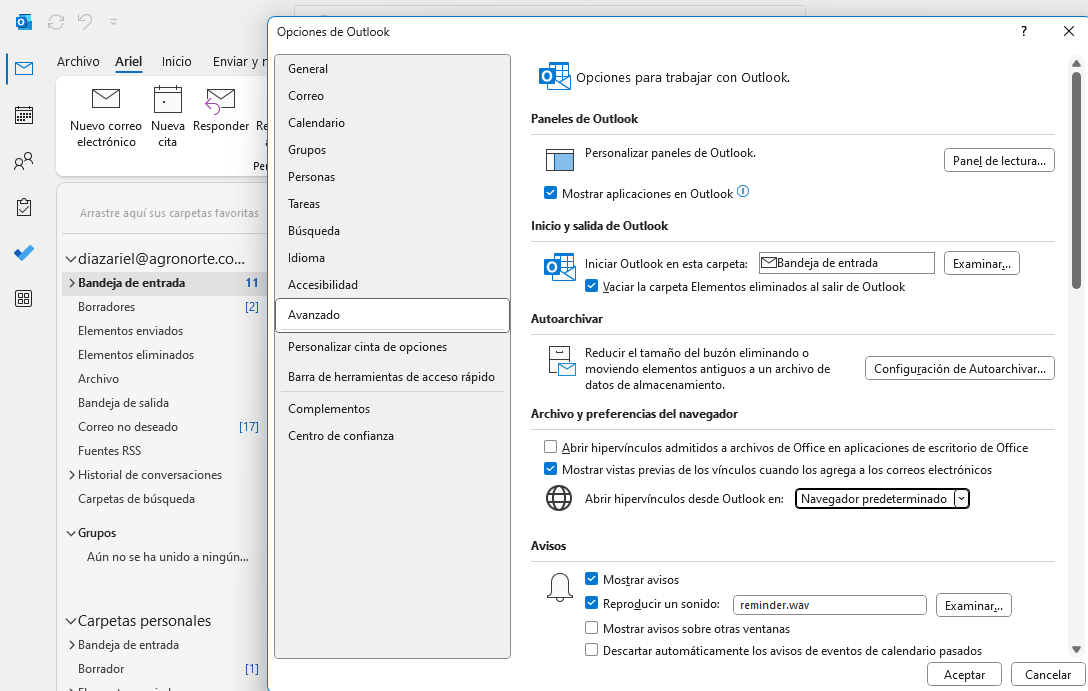Click Examinar next to Bandeja de entrada field

click(x=981, y=264)
